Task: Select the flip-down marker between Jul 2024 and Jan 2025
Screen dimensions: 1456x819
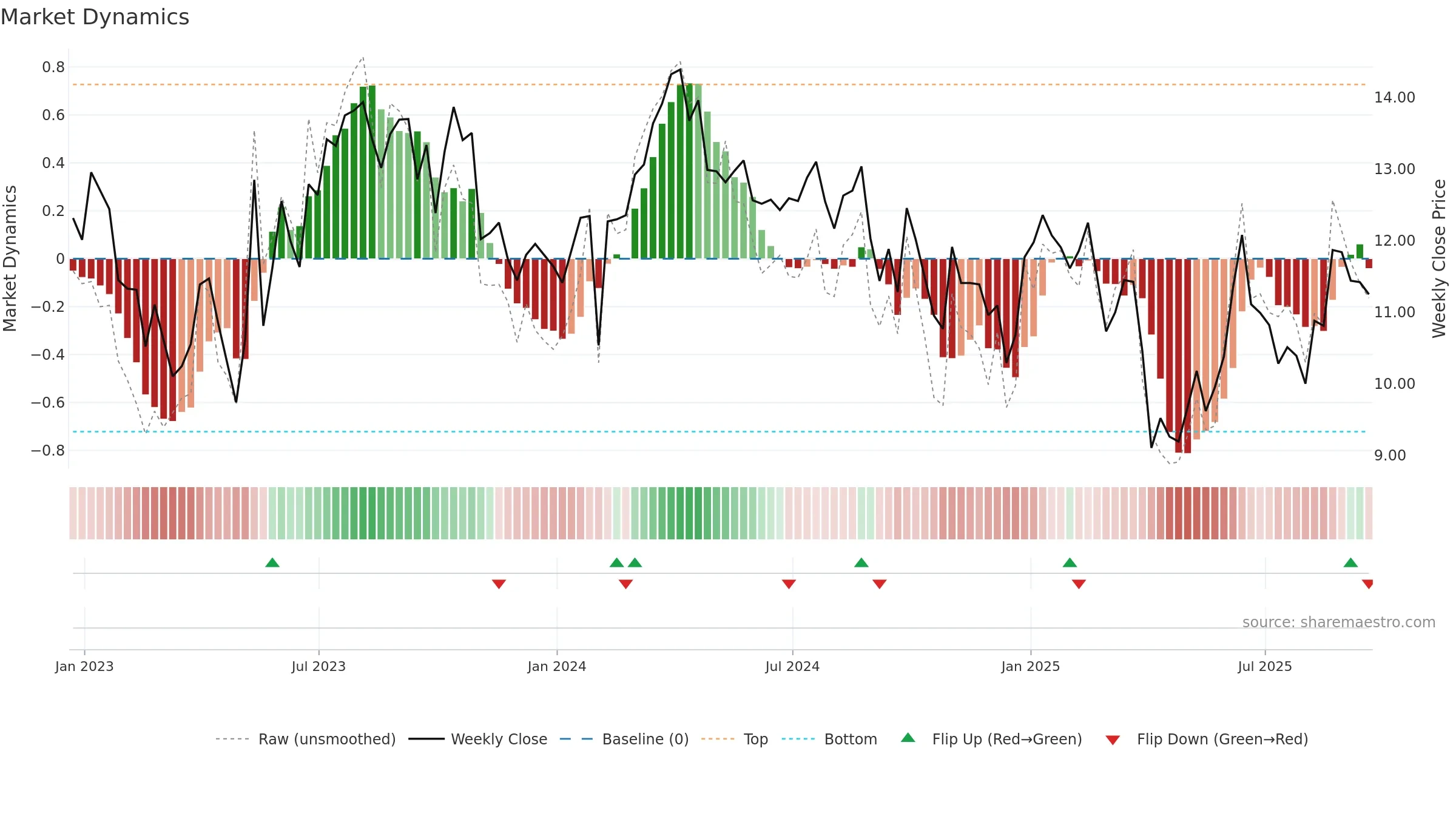Action: pos(880,584)
